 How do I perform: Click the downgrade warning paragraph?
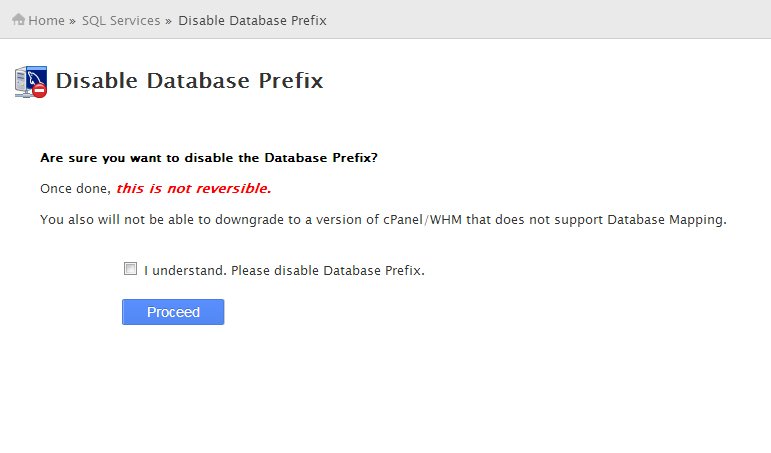(384, 219)
